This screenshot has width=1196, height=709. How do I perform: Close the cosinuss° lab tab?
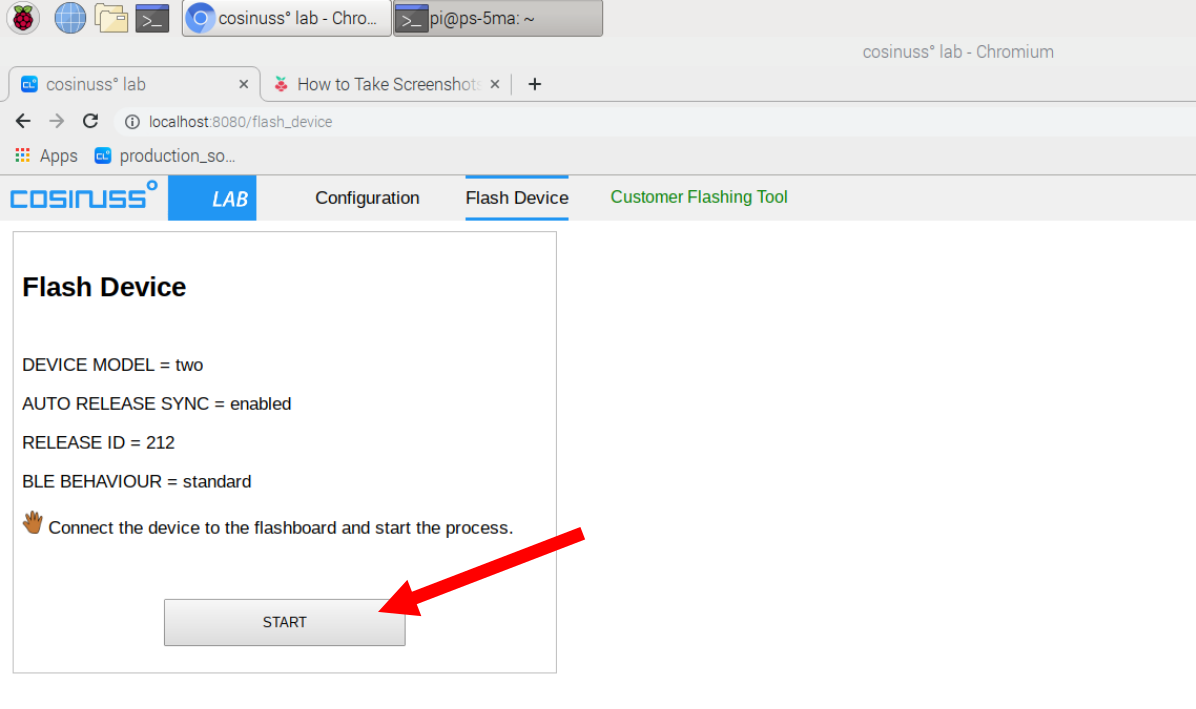click(x=243, y=84)
